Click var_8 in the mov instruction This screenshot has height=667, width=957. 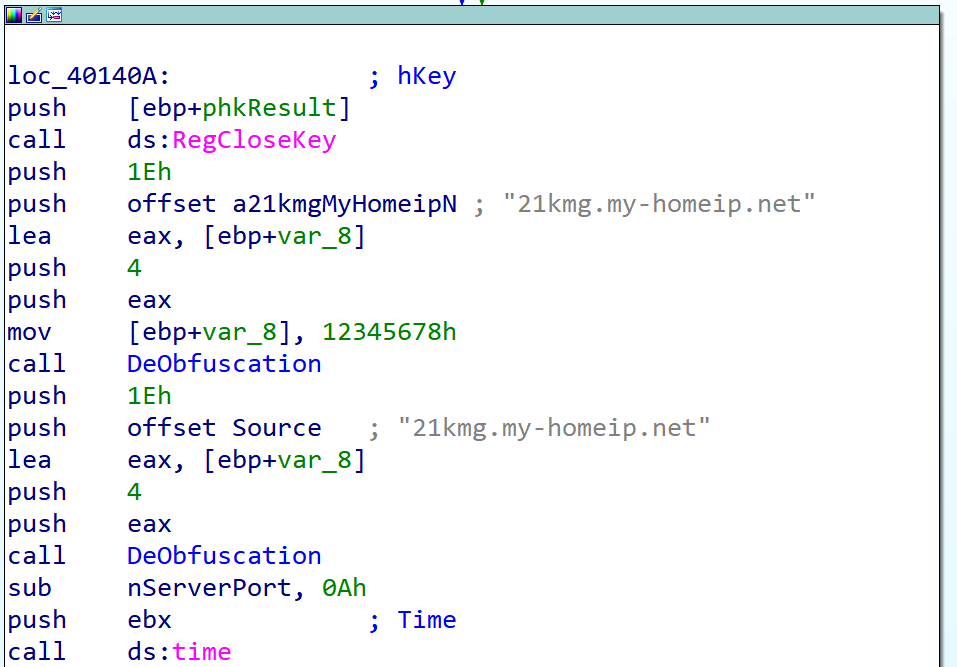tap(239, 332)
